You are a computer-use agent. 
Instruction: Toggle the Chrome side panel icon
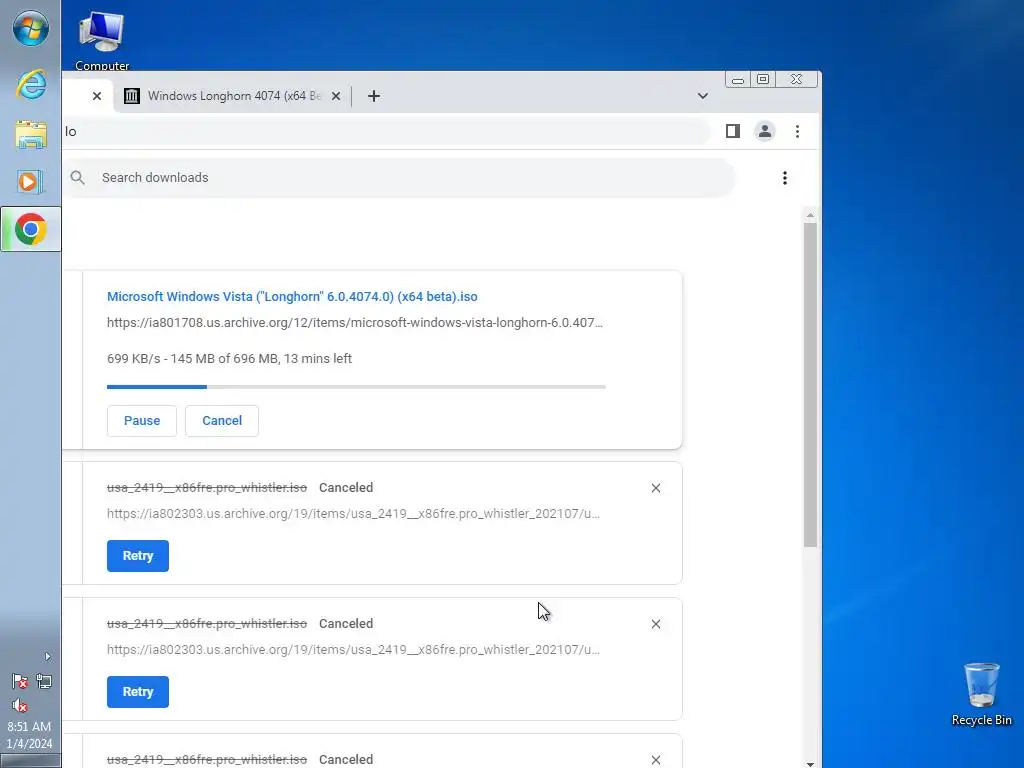point(733,131)
